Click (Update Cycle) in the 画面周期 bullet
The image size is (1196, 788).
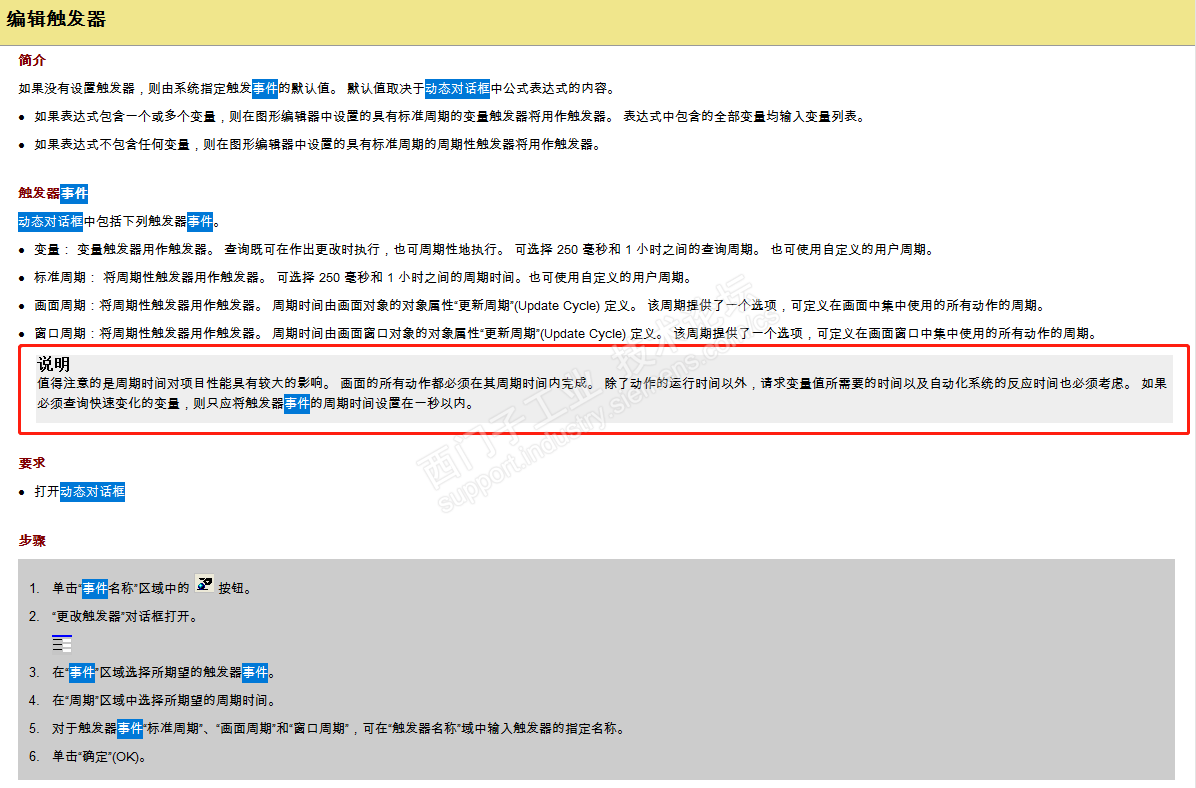[558, 306]
